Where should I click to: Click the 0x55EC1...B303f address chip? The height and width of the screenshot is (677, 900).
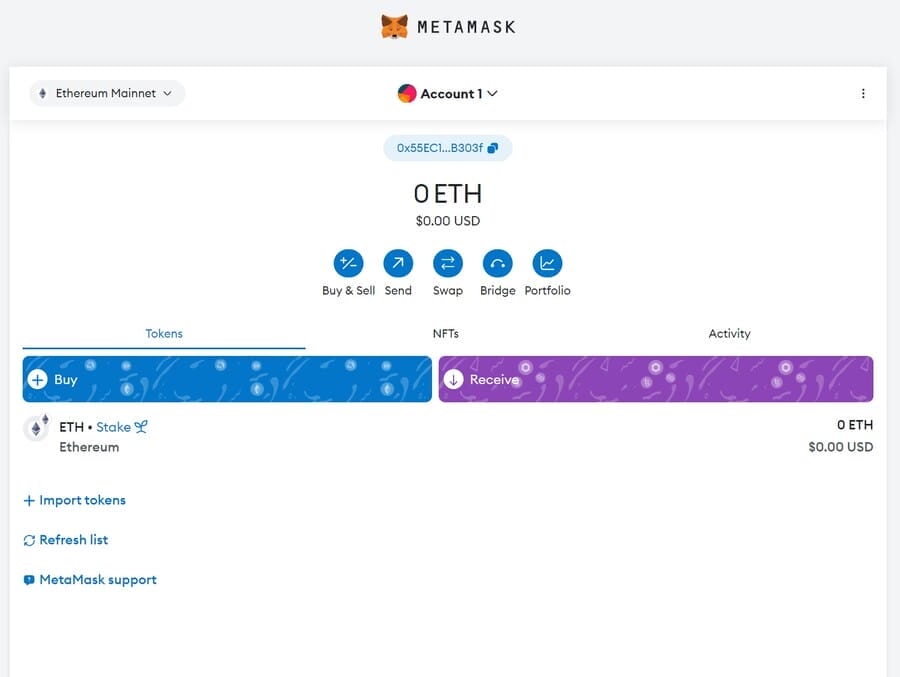click(x=440, y=147)
